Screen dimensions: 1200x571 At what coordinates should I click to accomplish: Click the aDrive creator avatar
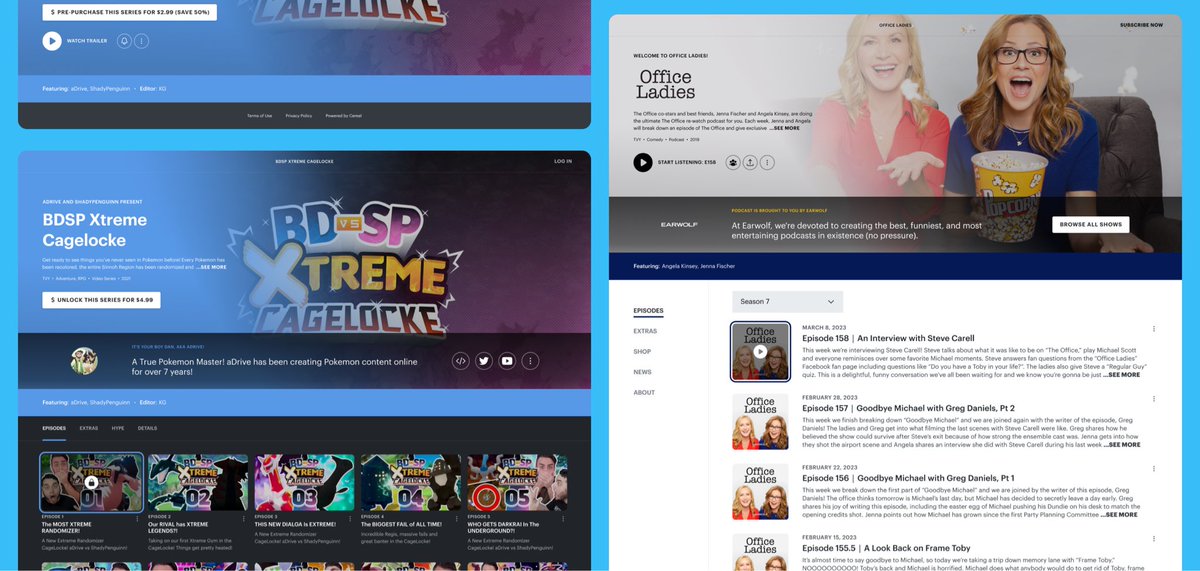click(x=84, y=361)
